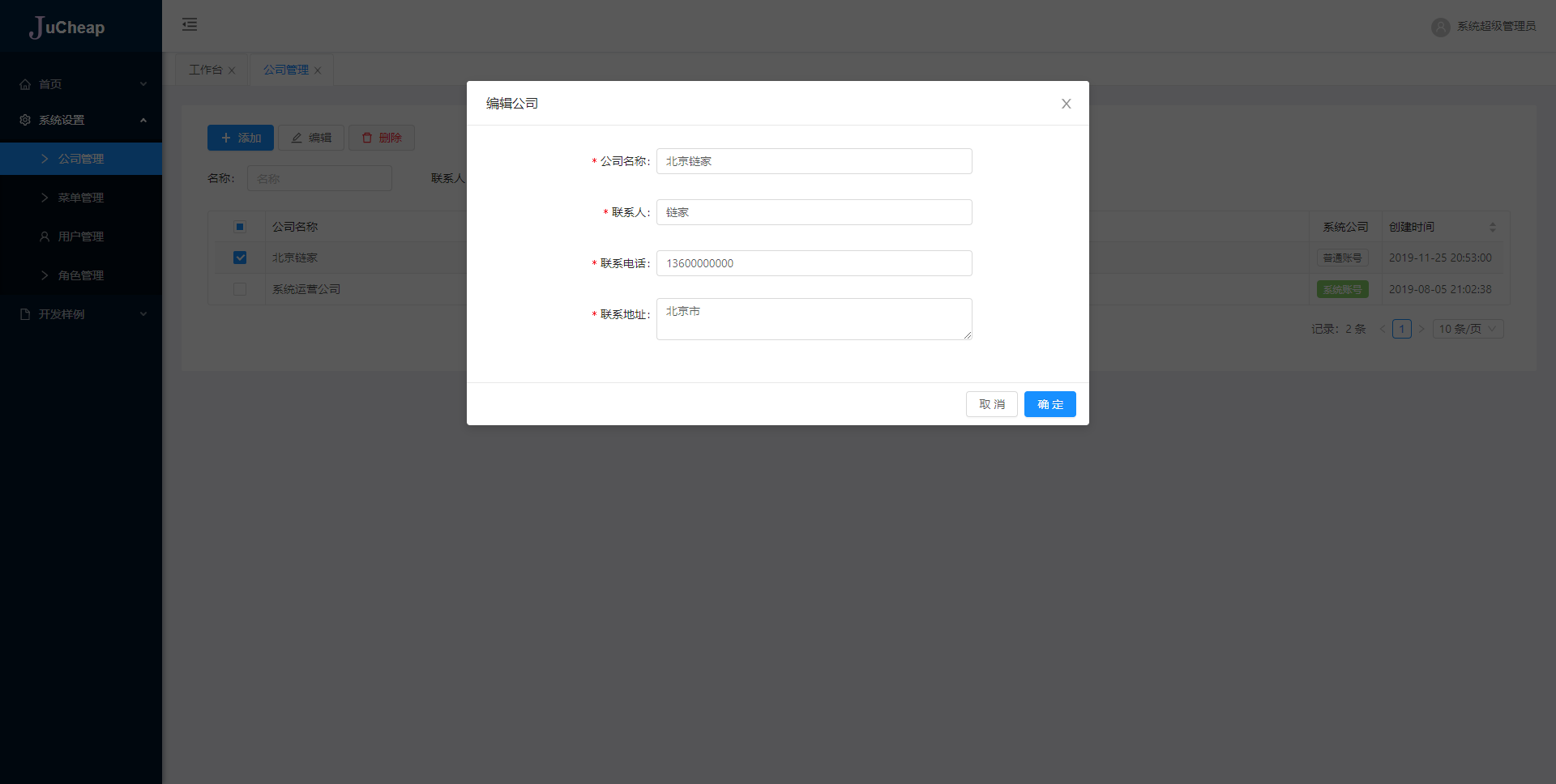This screenshot has height=784, width=1556.
Task: Click the trash icon on the 删除 button
Action: (366, 137)
